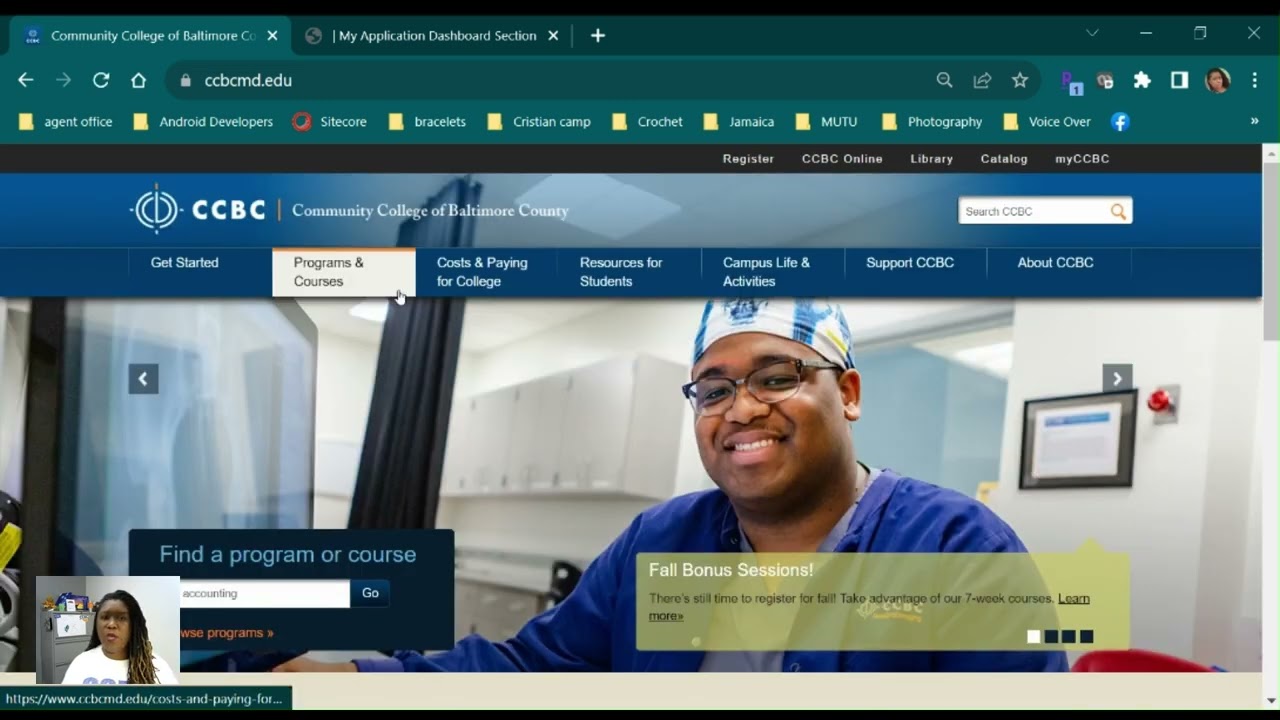
Task: Open the Chrome three-dot menu
Action: (1255, 80)
